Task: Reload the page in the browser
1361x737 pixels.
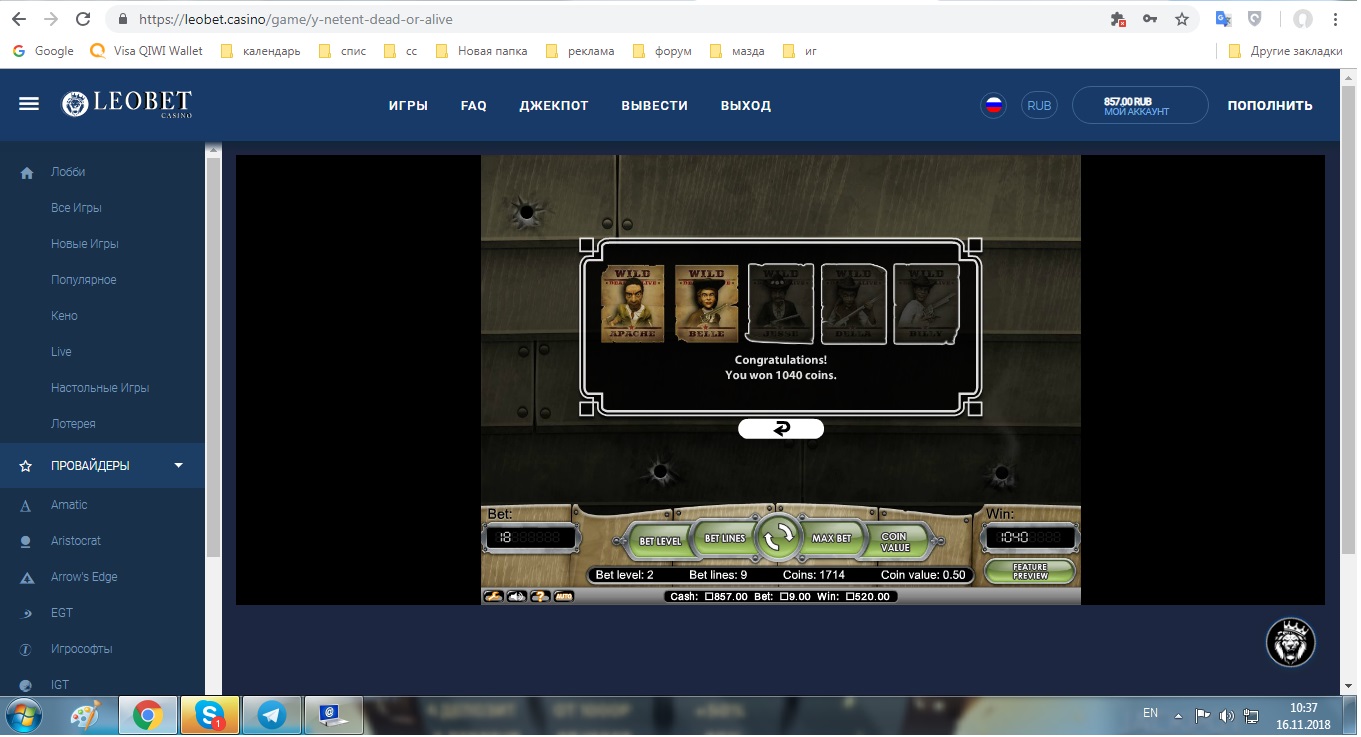Action: click(83, 19)
